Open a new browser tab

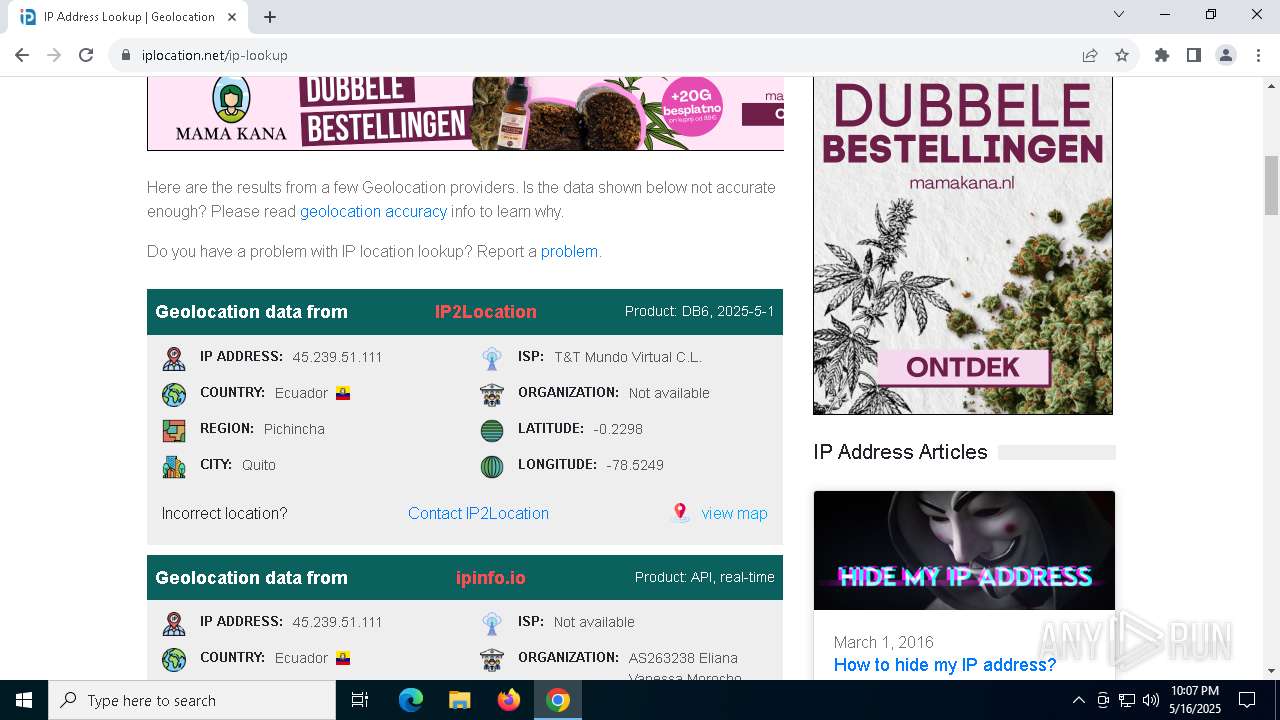270,17
